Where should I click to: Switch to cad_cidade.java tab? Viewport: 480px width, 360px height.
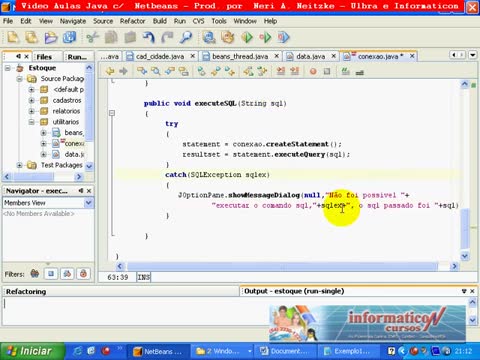160,56
